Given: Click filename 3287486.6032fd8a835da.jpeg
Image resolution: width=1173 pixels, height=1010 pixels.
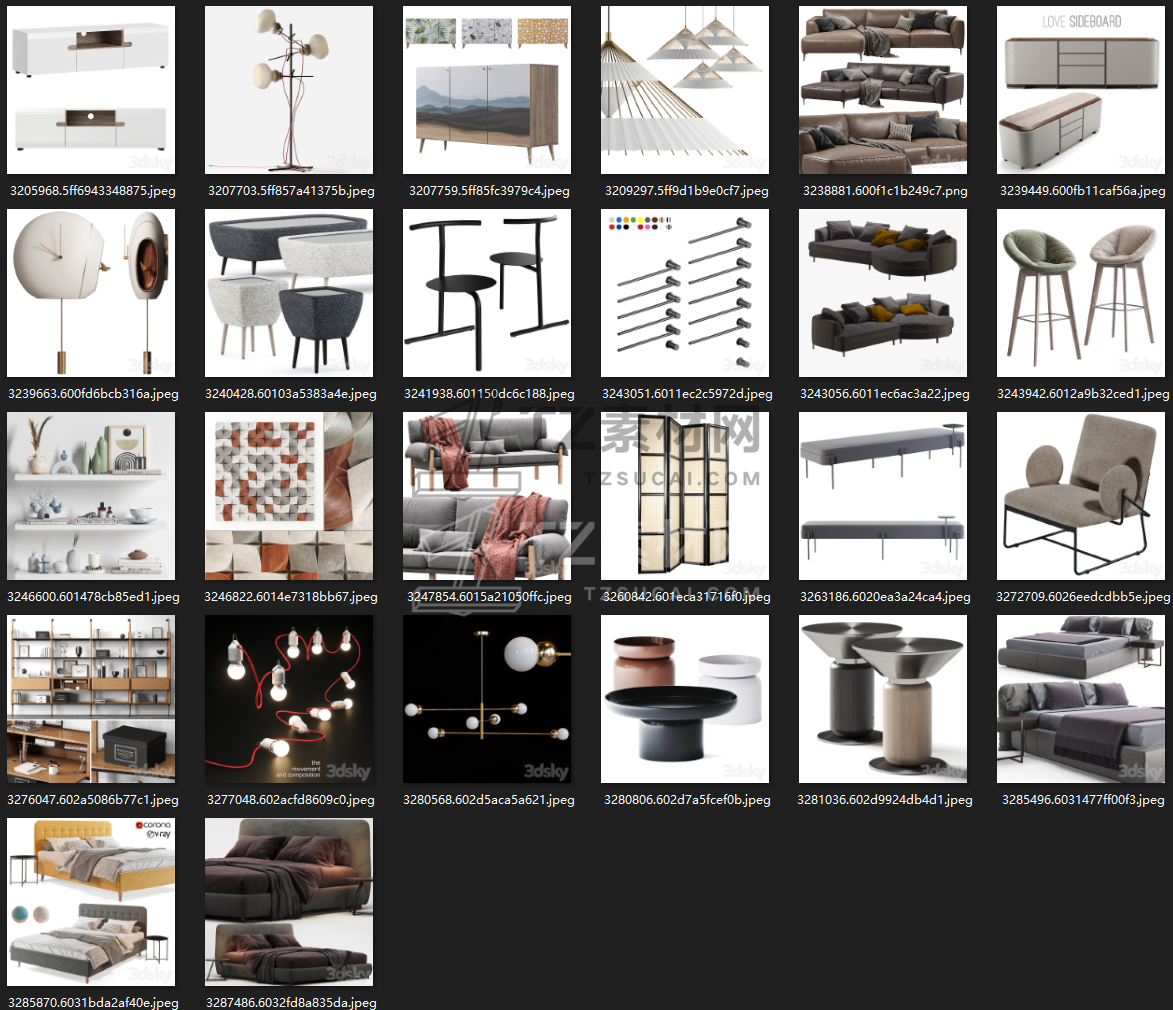Looking at the screenshot, I should coord(291,1003).
